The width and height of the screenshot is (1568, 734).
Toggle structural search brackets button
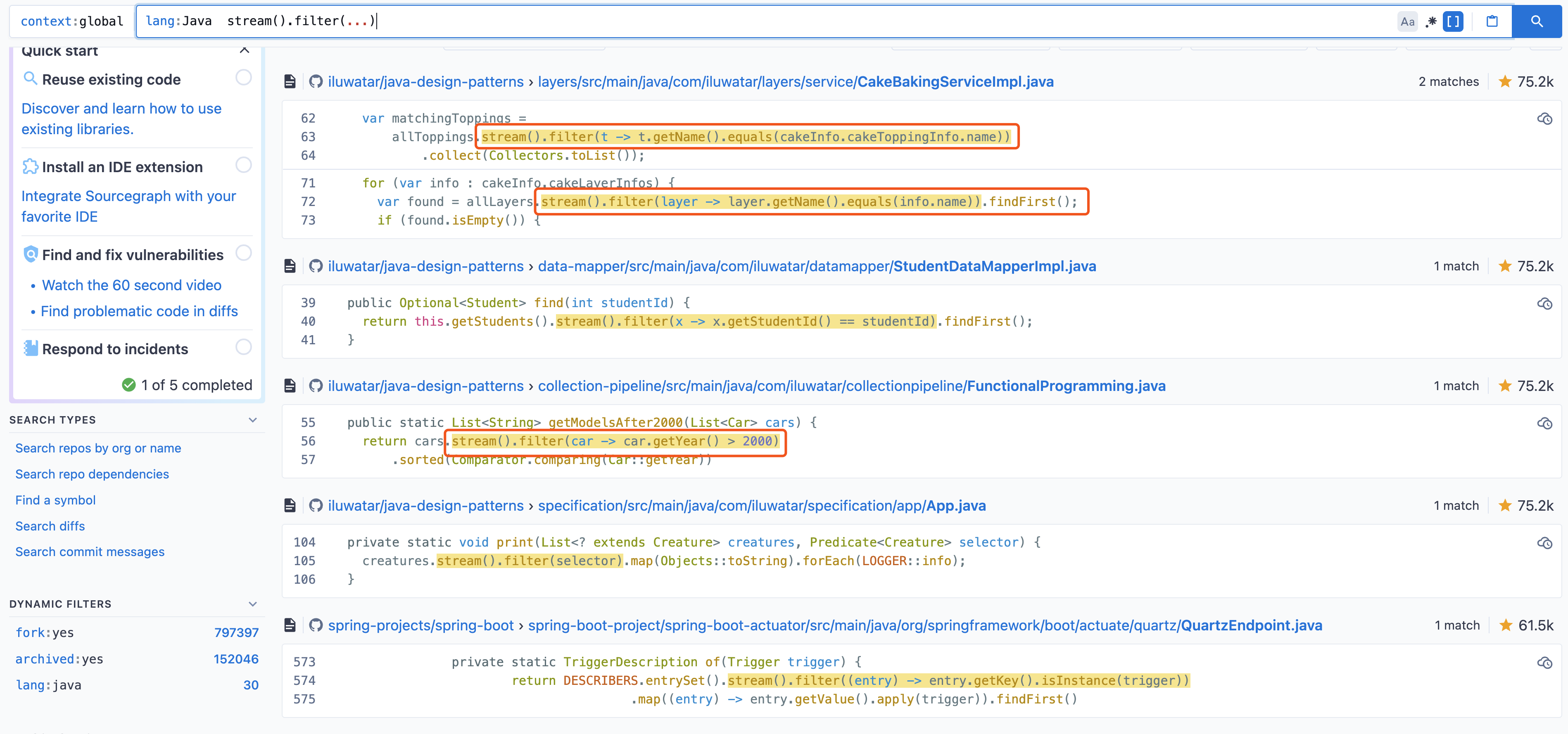coord(1453,21)
